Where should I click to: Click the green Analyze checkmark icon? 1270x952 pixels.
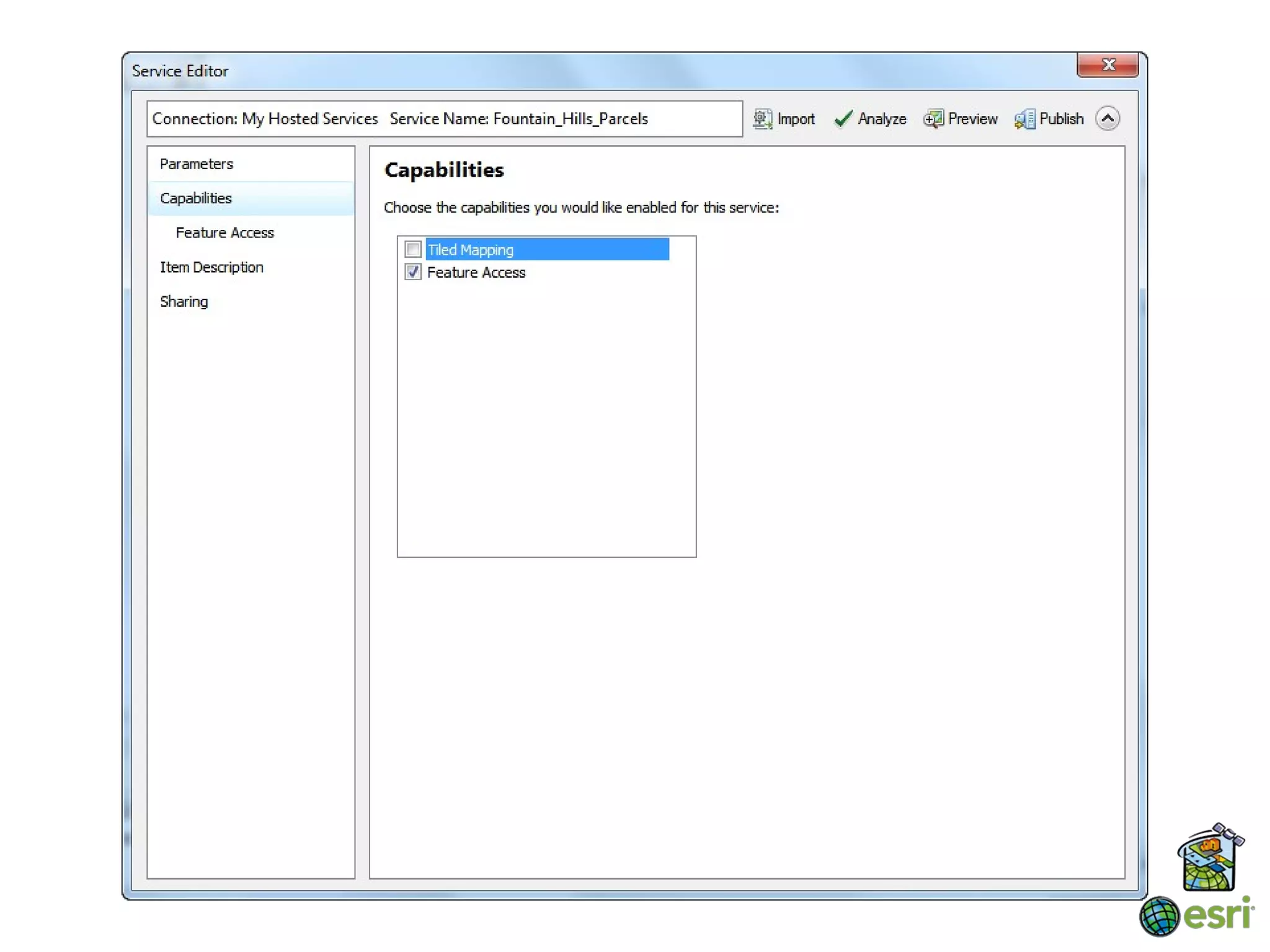point(843,118)
